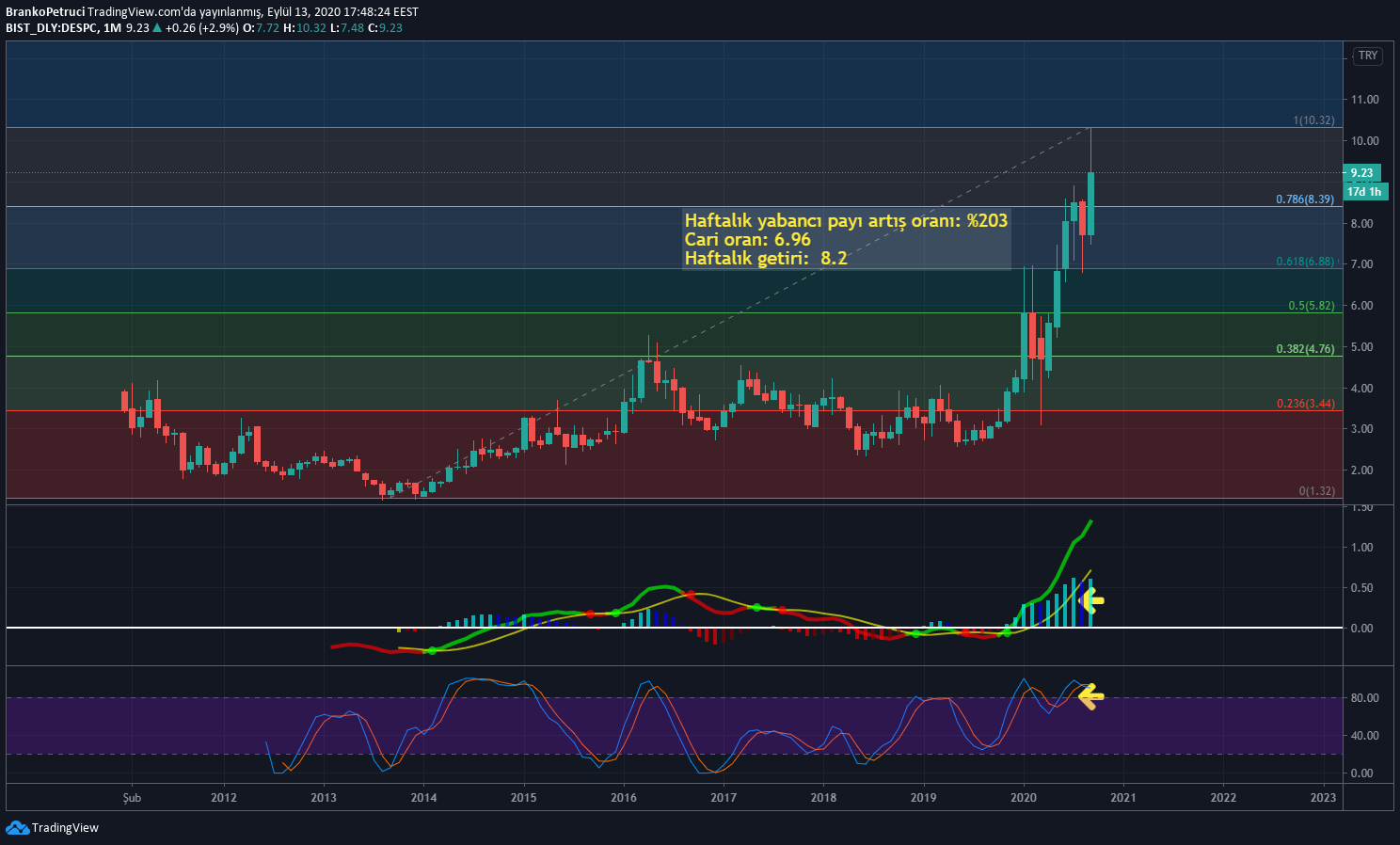This screenshot has height=845, width=1400.
Task: Click the 2014 label on time axis
Action: point(423,798)
